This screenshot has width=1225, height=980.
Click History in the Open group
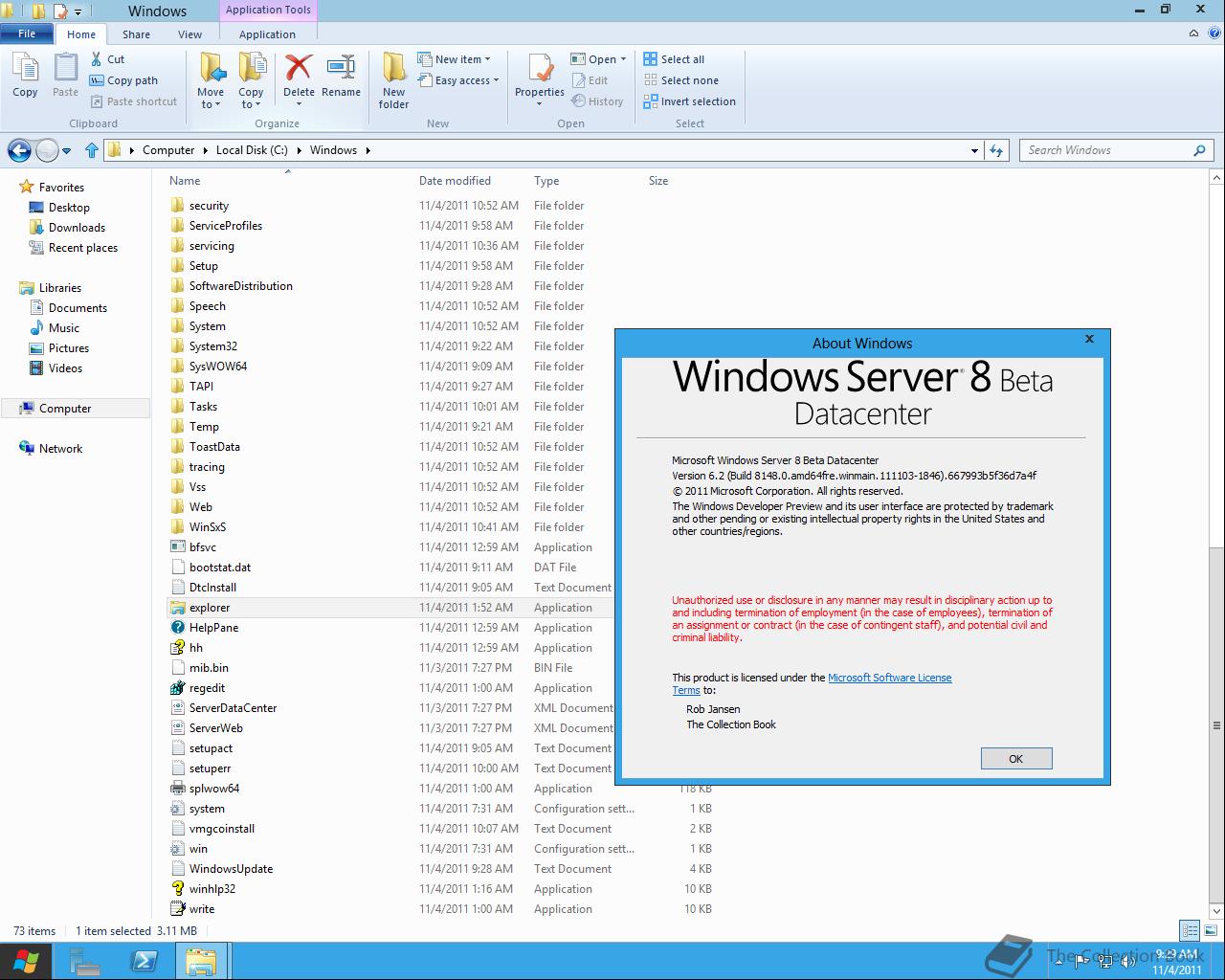point(597,101)
